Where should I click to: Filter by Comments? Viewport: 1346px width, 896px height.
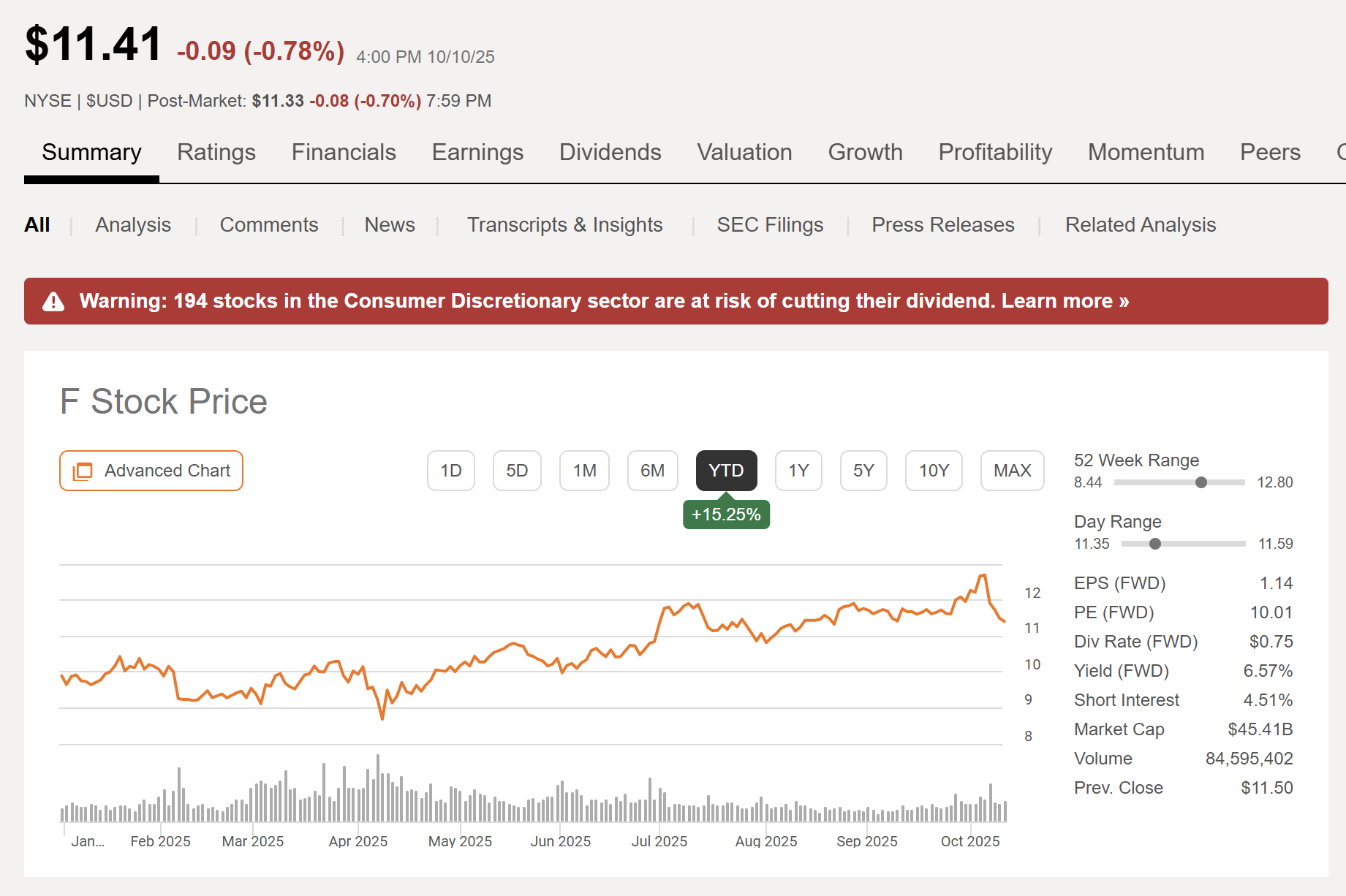[x=269, y=224]
